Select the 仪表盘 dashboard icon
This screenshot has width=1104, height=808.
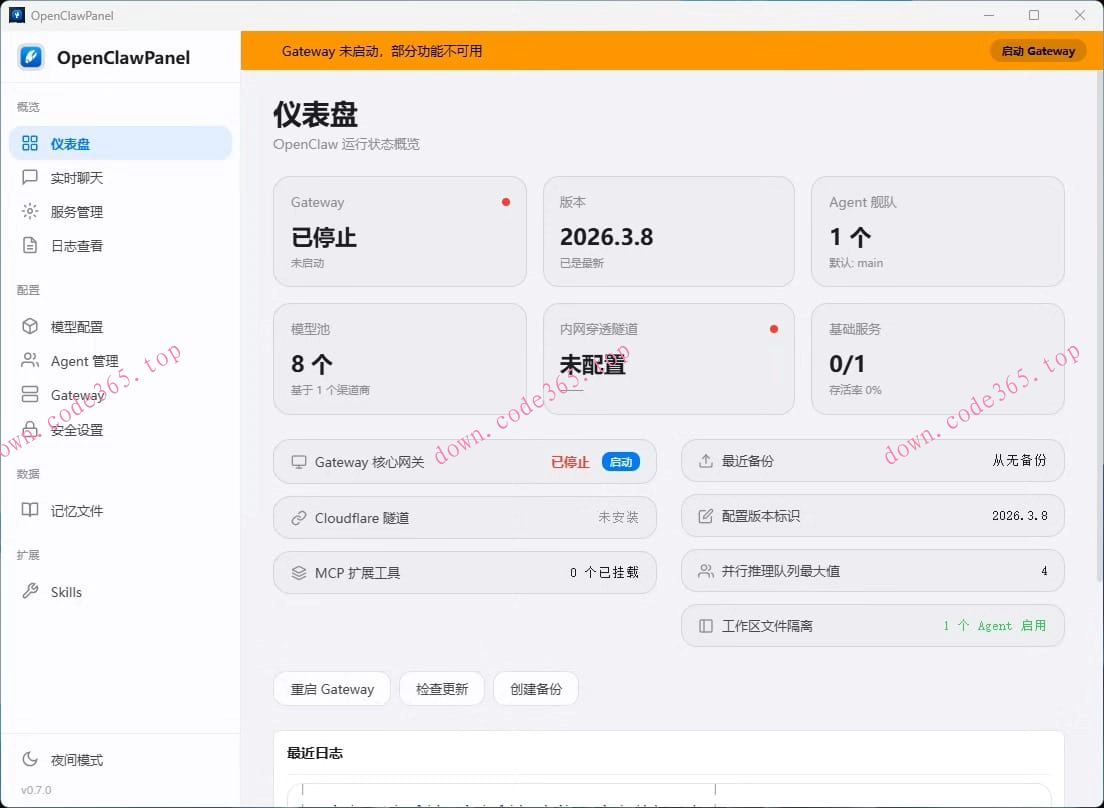point(32,143)
